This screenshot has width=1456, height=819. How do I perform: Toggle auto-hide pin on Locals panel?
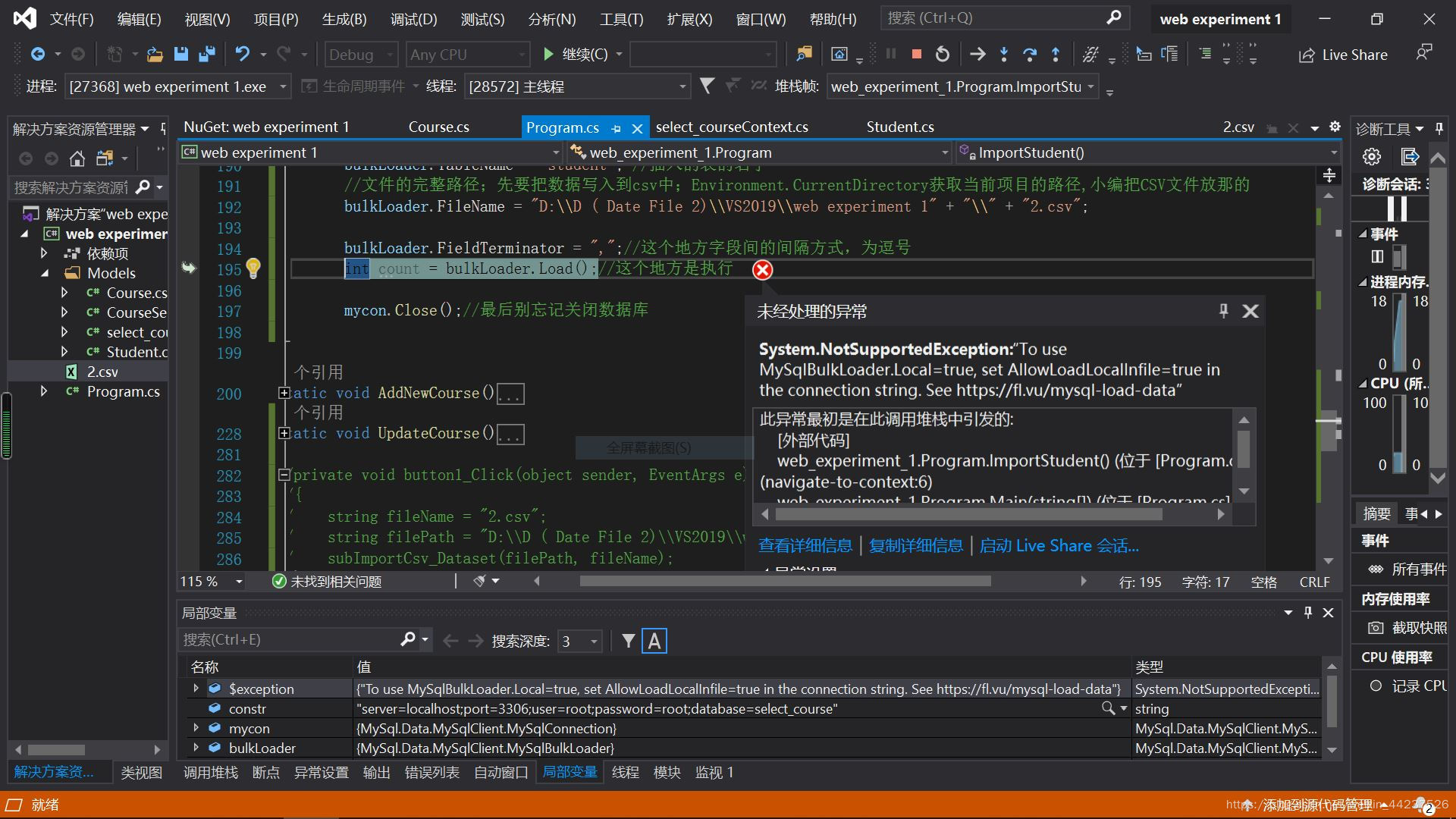click(1307, 613)
